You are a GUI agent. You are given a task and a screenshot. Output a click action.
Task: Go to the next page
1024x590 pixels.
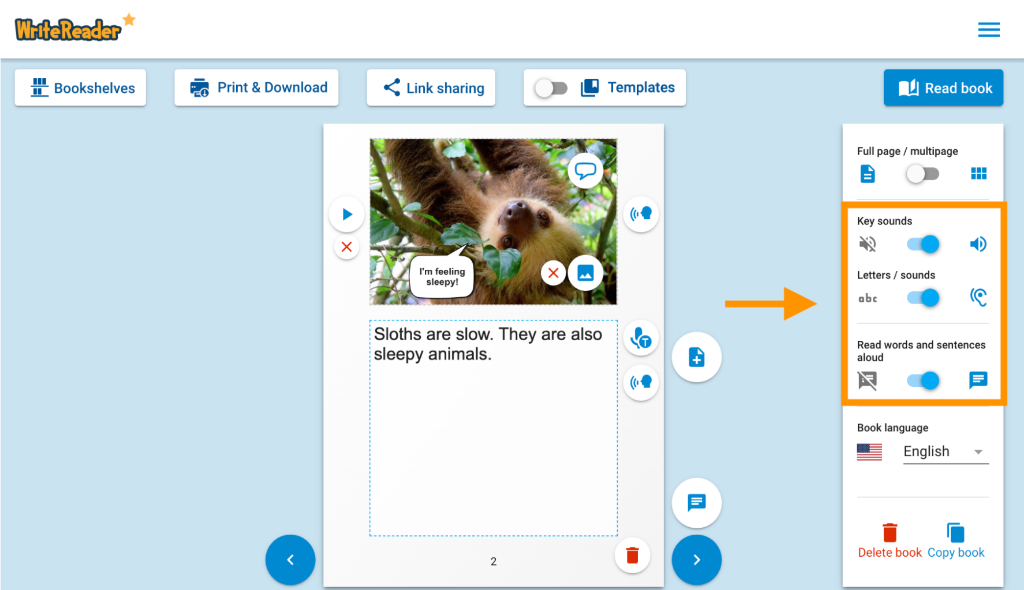(x=696, y=560)
